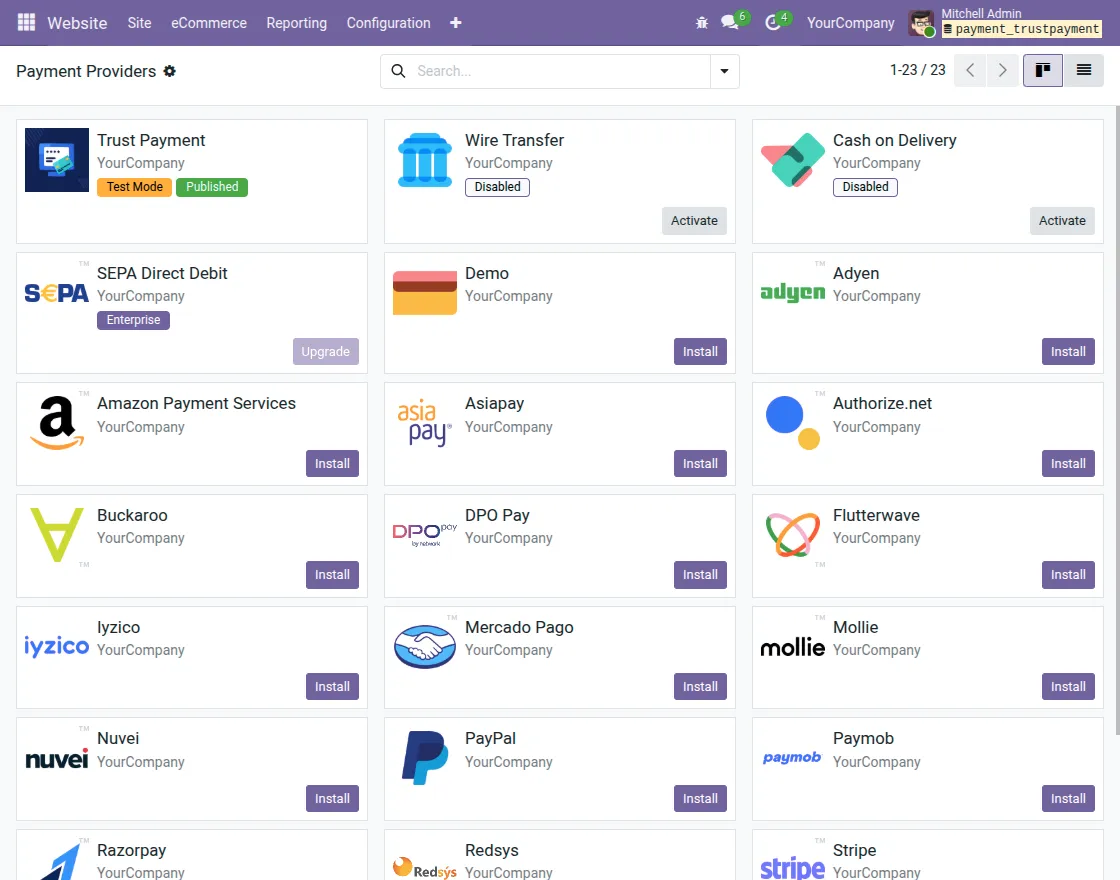Click the gear icon beside Payment Providers title

coord(170,71)
